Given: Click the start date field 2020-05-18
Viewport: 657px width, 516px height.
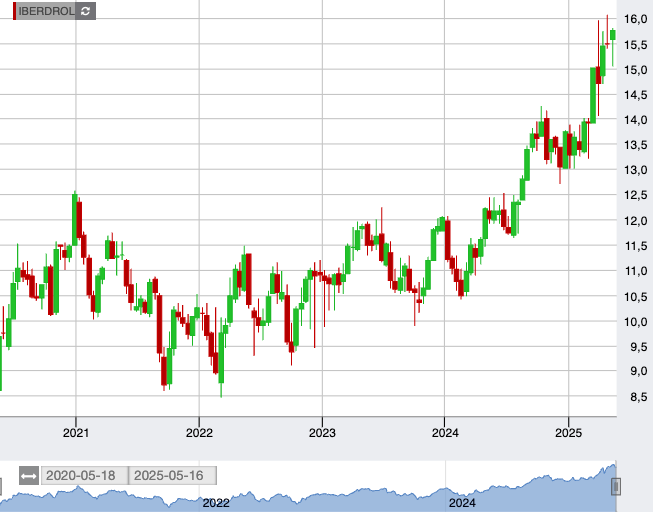Looking at the screenshot, I should (x=84, y=476).
